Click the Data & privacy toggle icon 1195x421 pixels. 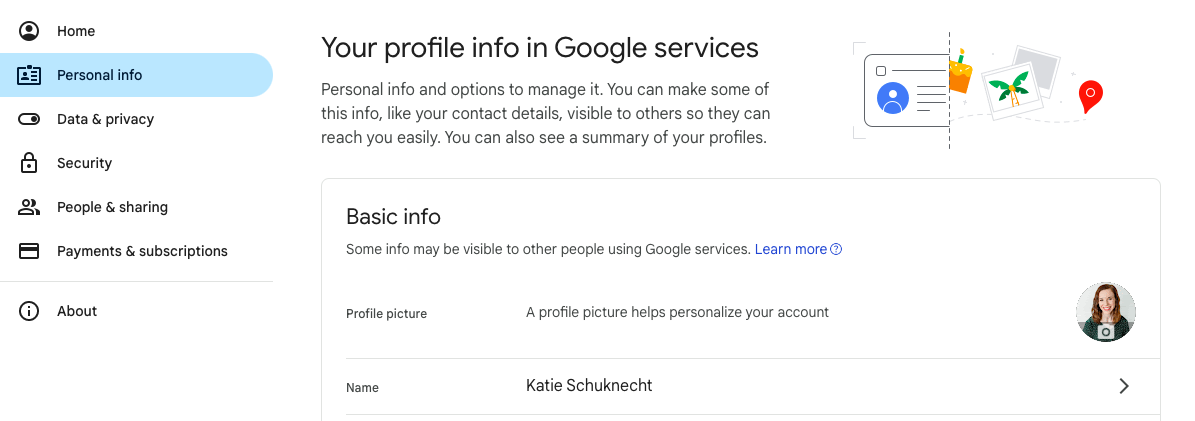click(29, 119)
